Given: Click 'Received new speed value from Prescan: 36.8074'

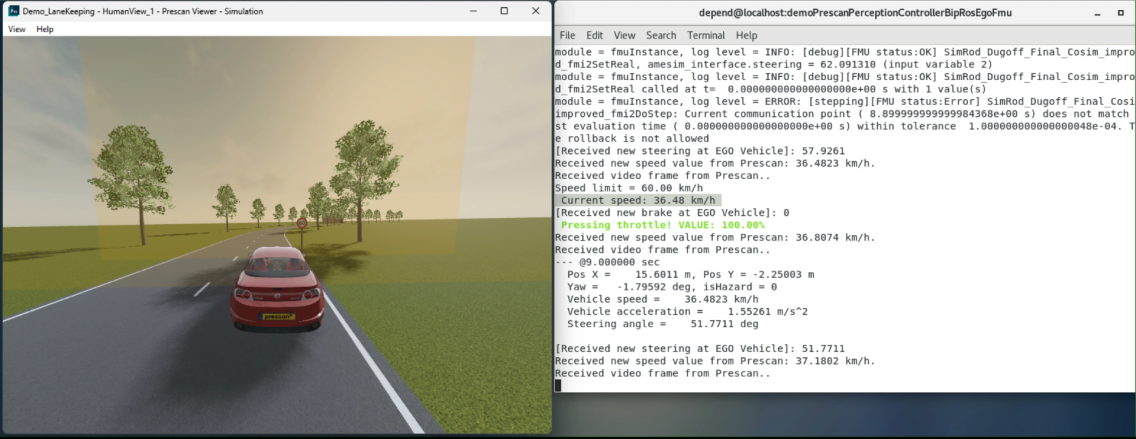Looking at the screenshot, I should pos(715,238).
